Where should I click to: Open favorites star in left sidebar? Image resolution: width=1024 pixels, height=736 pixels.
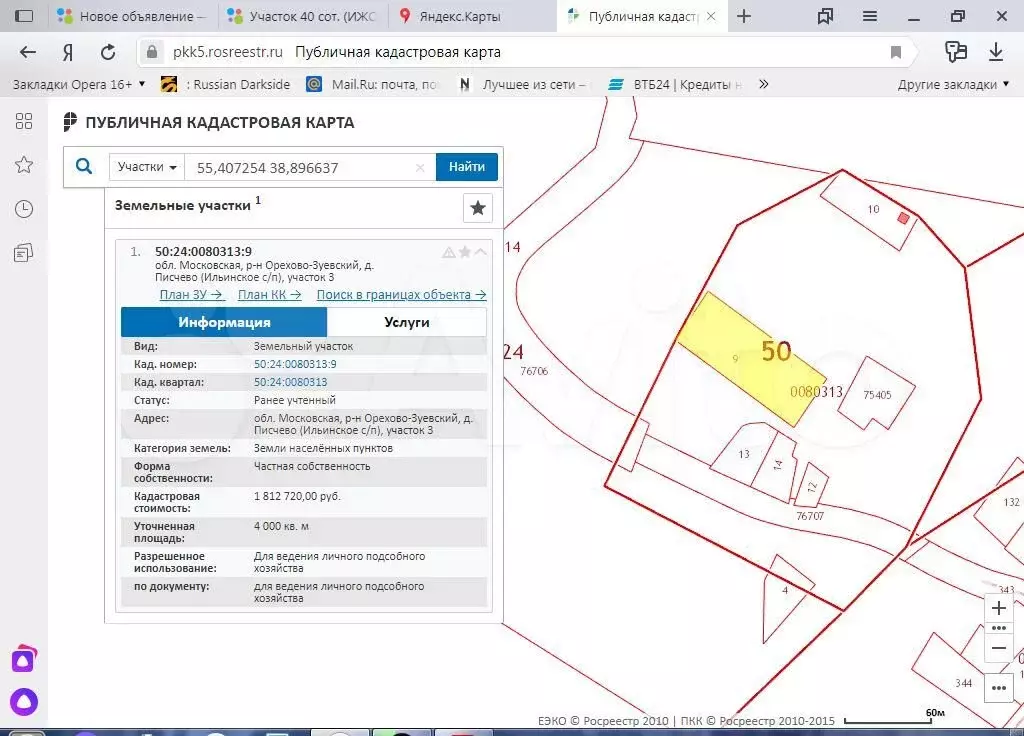pos(24,165)
